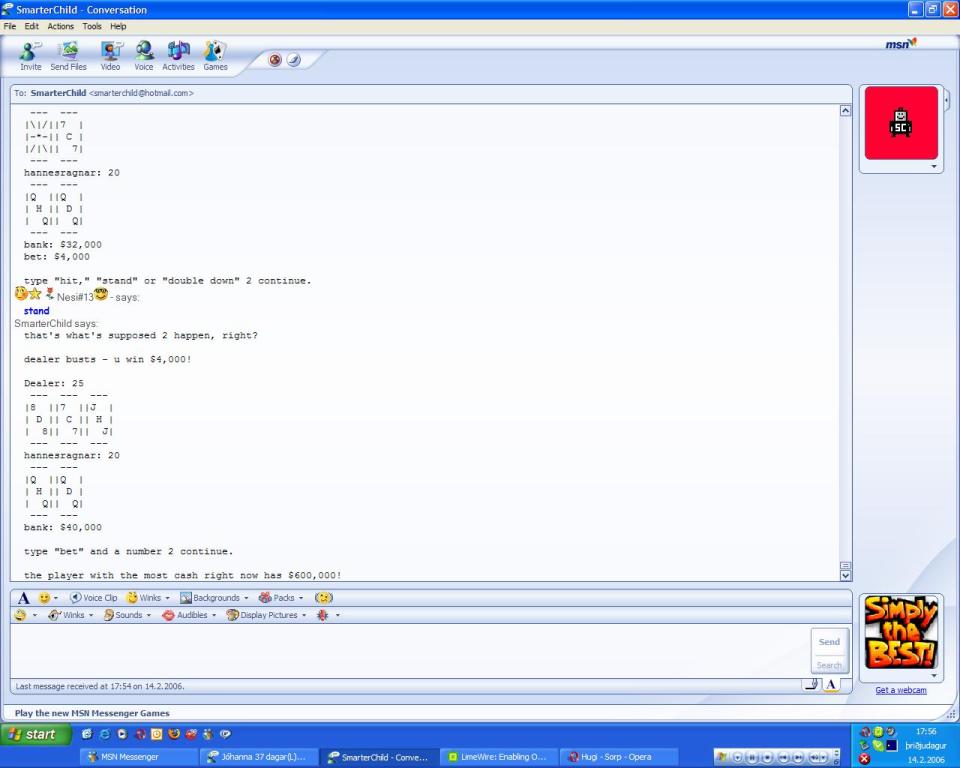Open the eye Winks dropdown in second row
This screenshot has height=768, width=960.
(70, 615)
